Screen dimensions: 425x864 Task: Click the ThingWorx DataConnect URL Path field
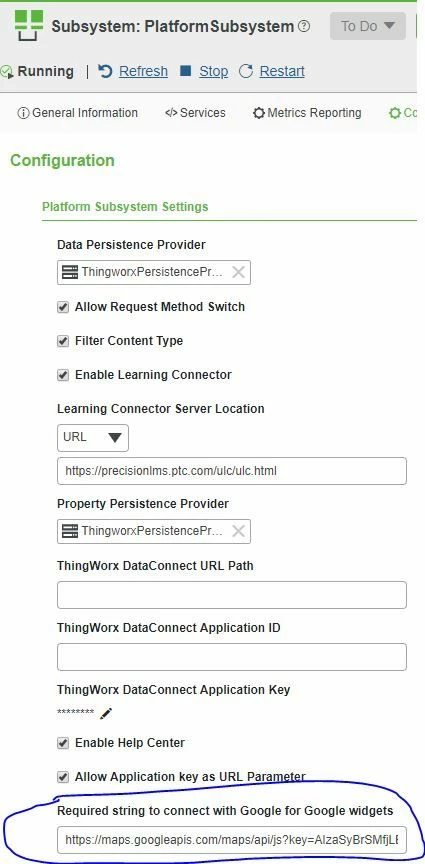point(232,595)
